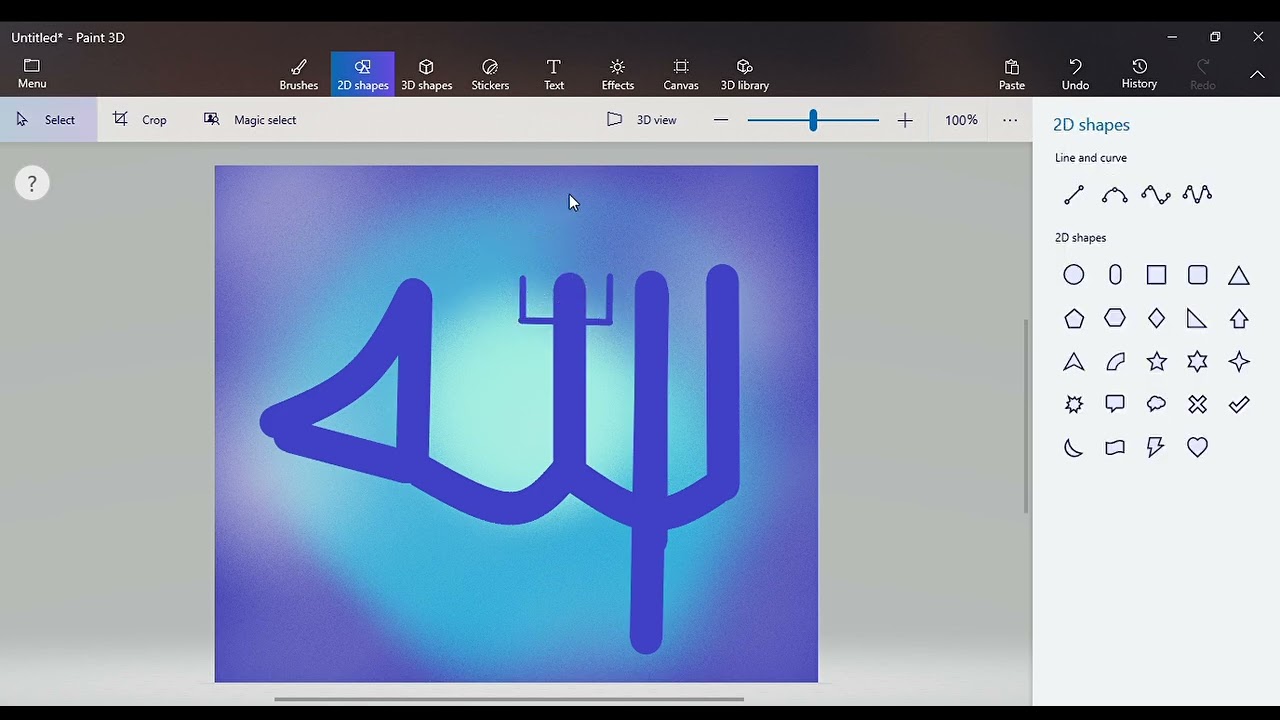Screen dimensions: 1280x720
Task: Open the Menu folder icon
Action: 32,65
